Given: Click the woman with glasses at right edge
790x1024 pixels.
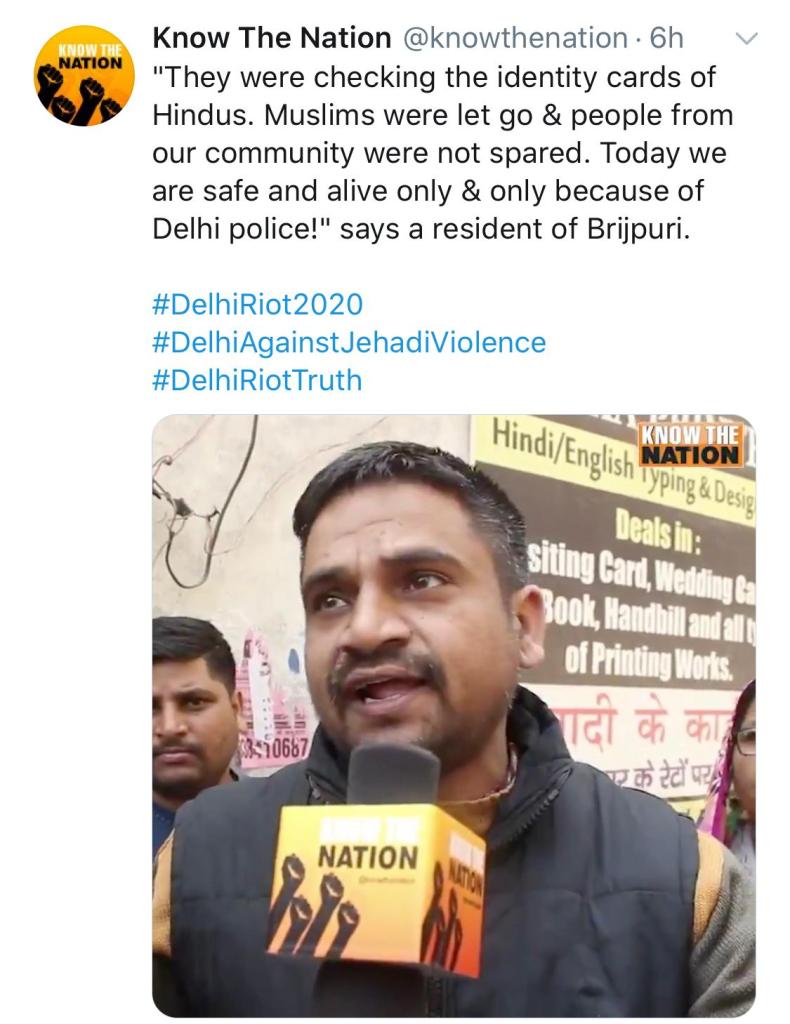Looking at the screenshot, I should pos(733,771).
